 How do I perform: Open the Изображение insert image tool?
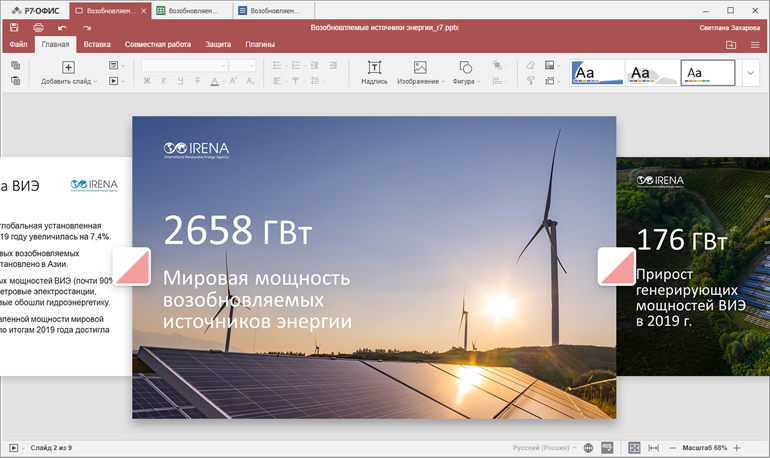(420, 72)
